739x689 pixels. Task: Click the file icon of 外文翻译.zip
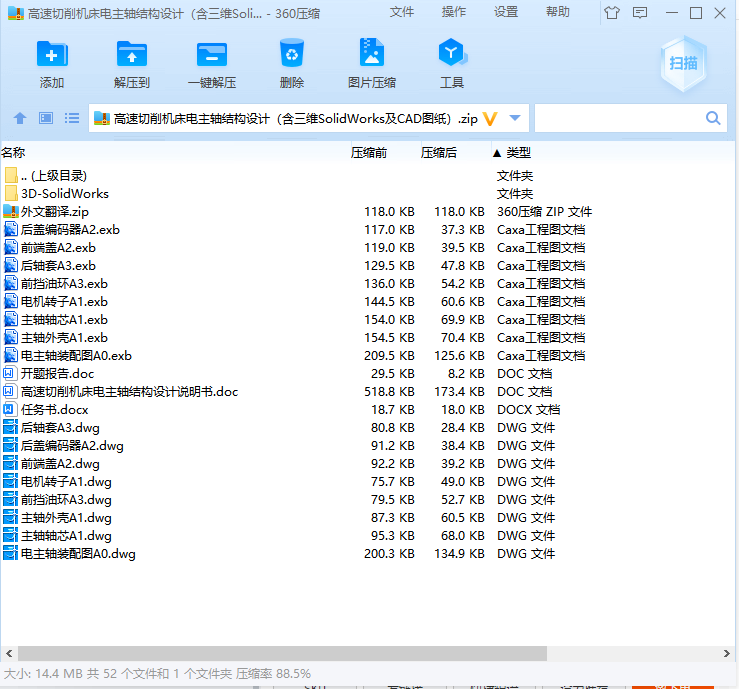pos(10,212)
